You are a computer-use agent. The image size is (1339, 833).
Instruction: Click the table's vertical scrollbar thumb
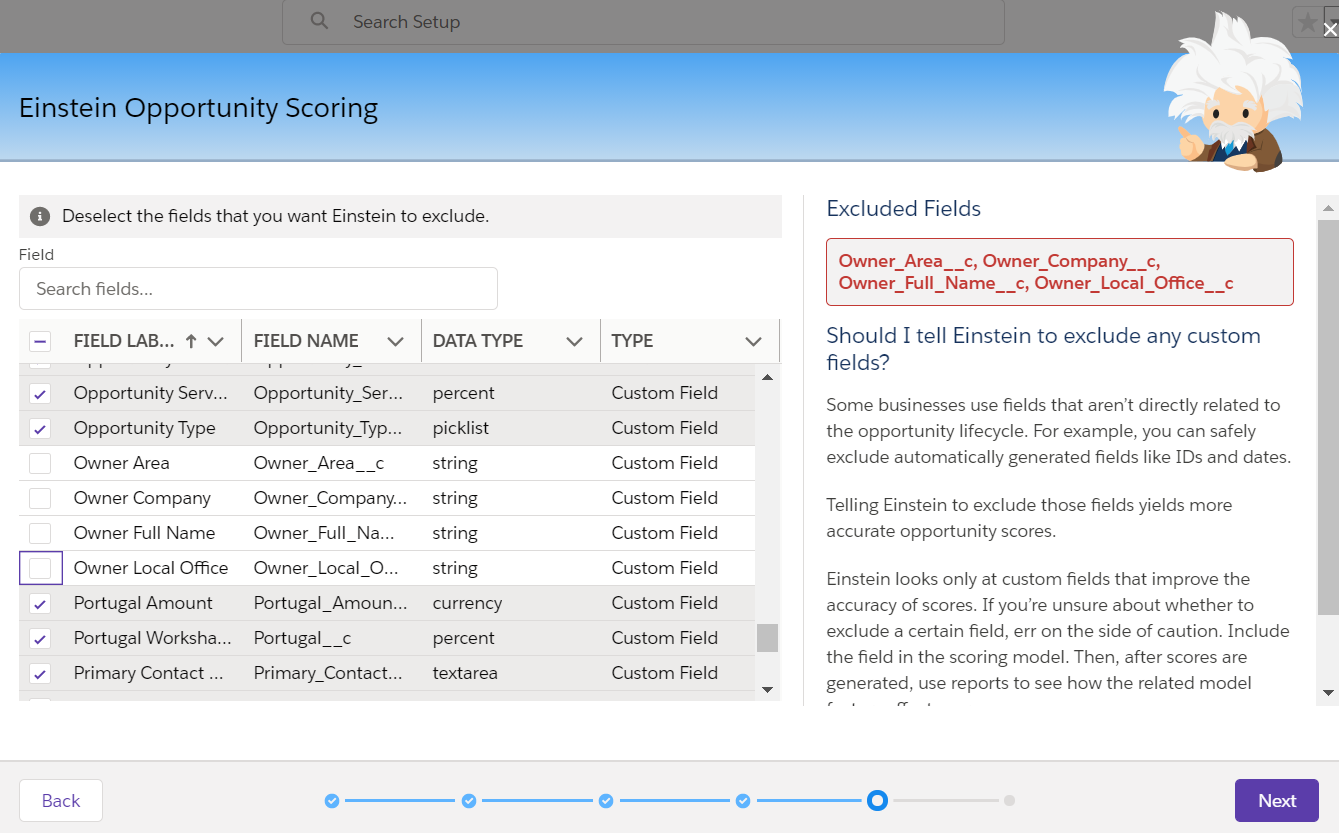click(767, 638)
